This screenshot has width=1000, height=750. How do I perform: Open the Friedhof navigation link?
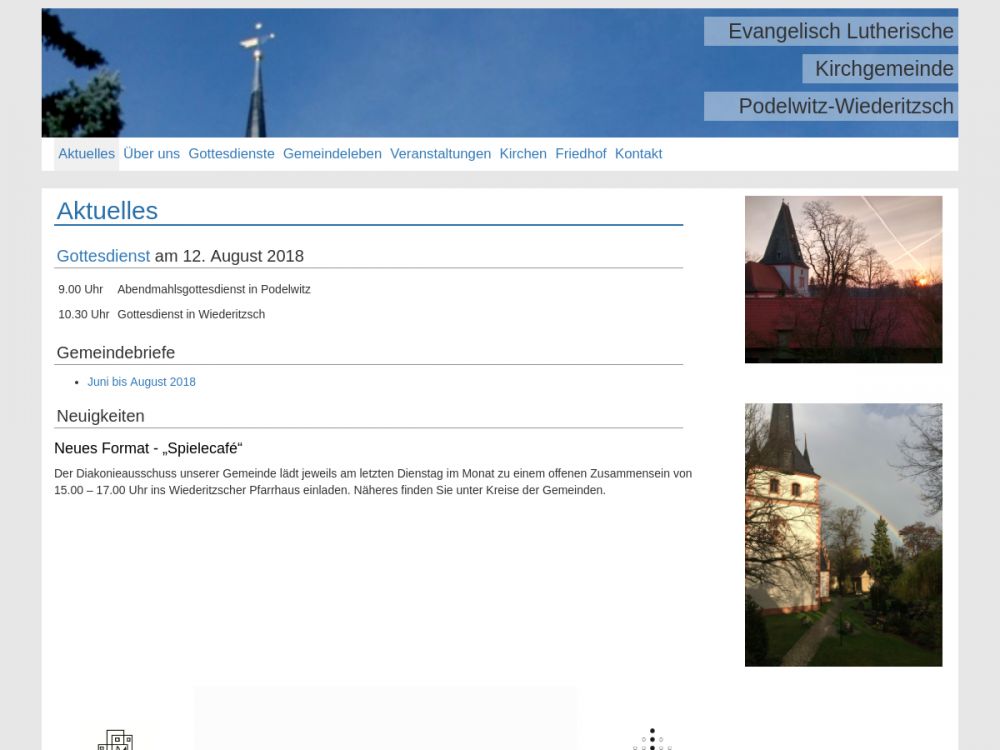(580, 154)
